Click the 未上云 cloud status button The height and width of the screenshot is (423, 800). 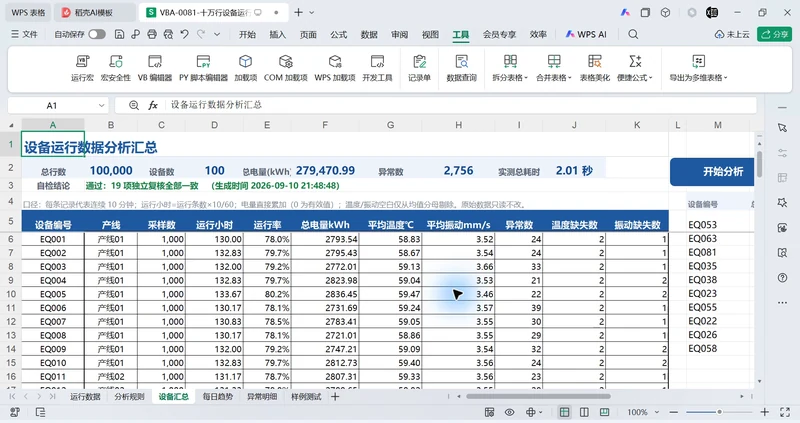point(732,34)
